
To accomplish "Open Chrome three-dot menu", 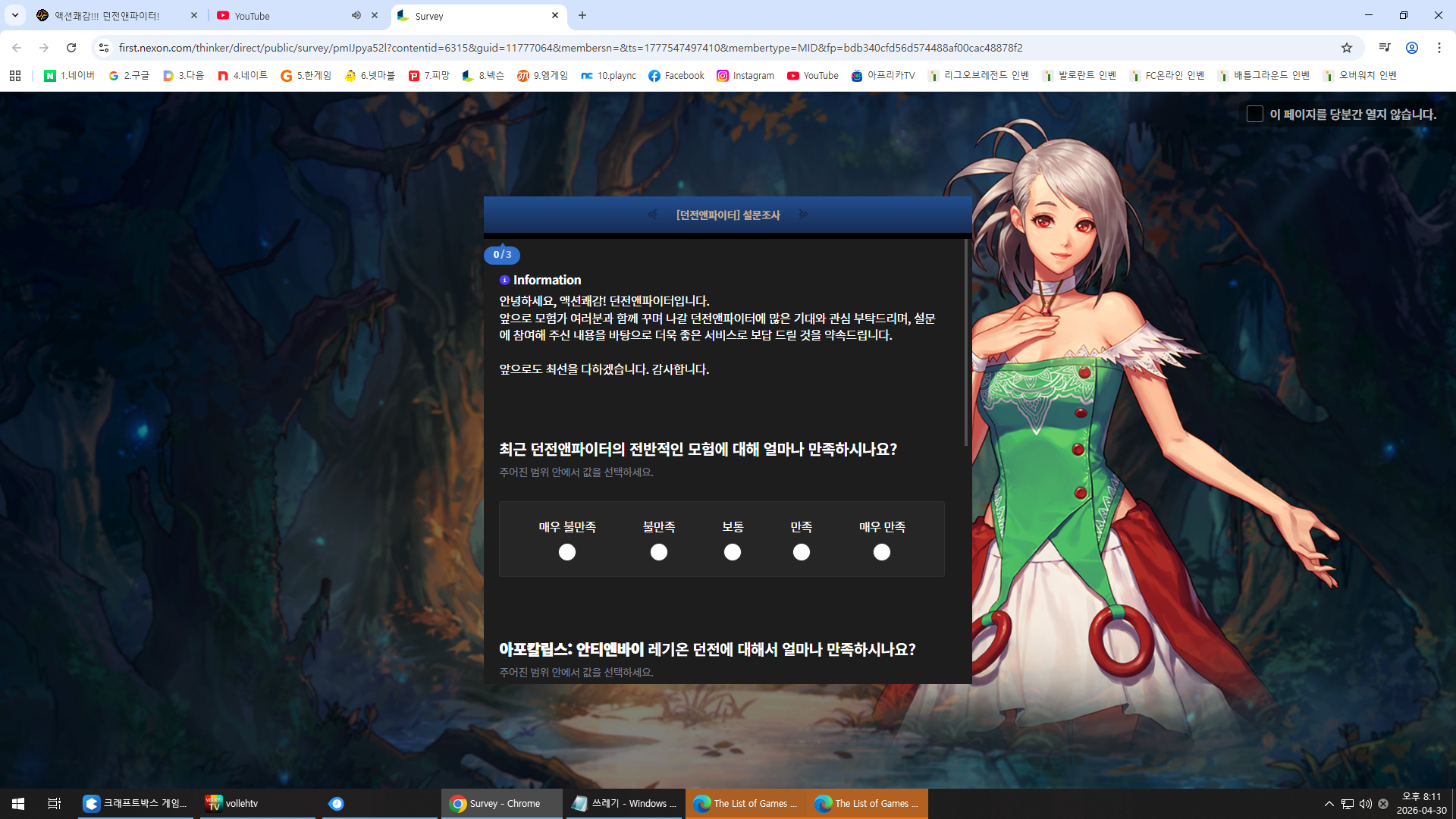I will (1439, 48).
